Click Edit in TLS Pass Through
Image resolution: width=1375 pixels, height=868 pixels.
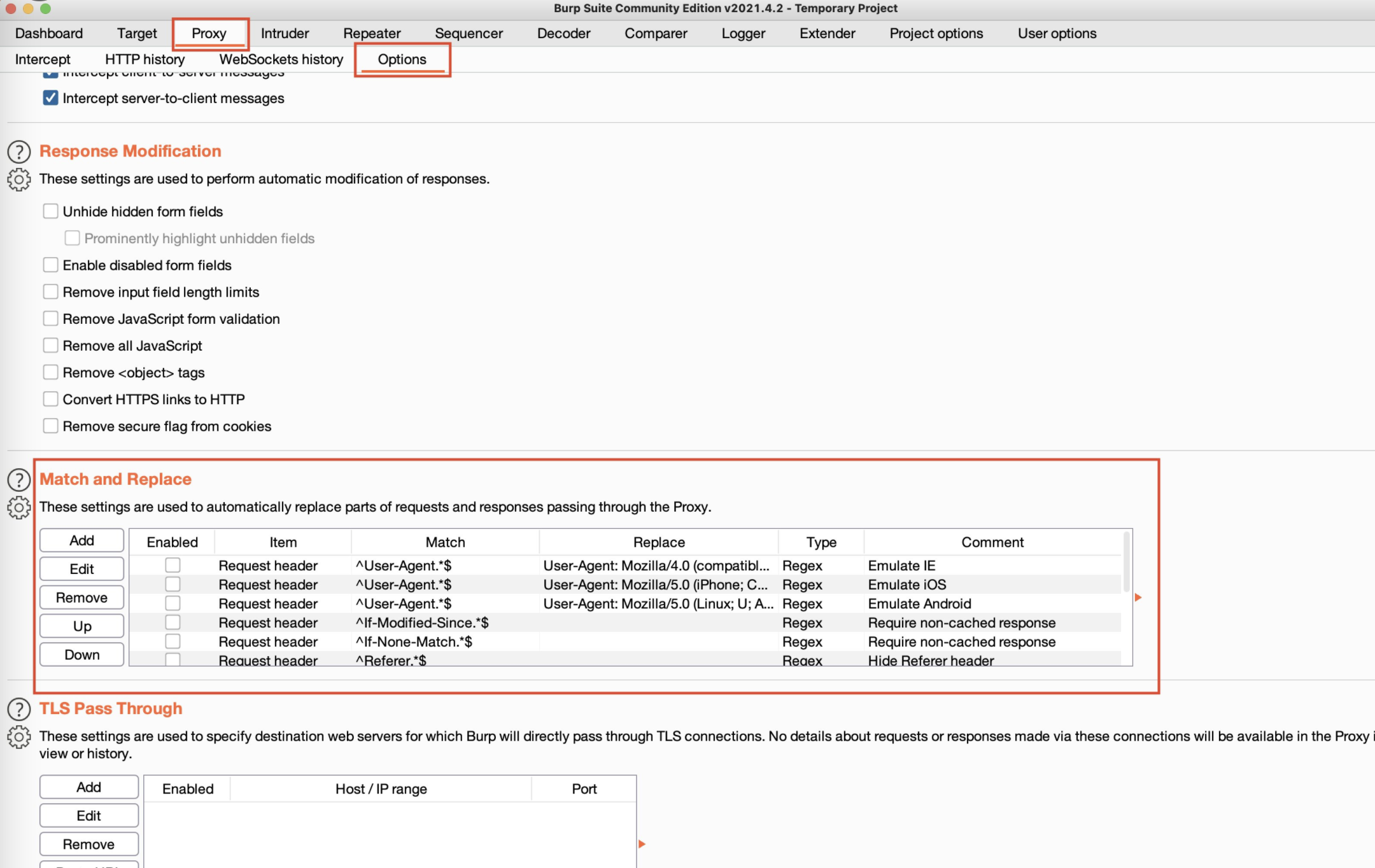pos(88,816)
